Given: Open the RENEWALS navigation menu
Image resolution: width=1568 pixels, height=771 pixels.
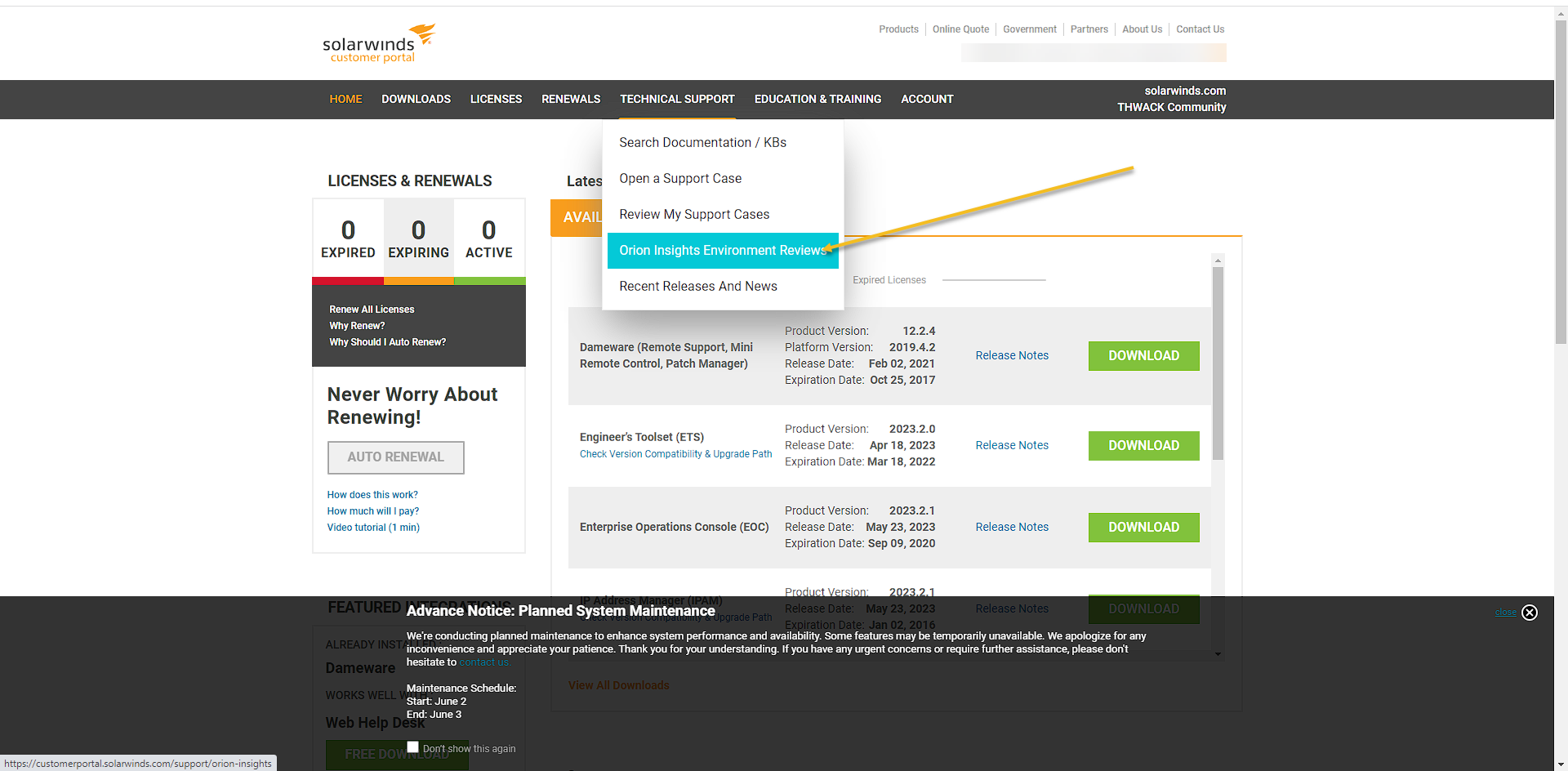Looking at the screenshot, I should tap(571, 99).
